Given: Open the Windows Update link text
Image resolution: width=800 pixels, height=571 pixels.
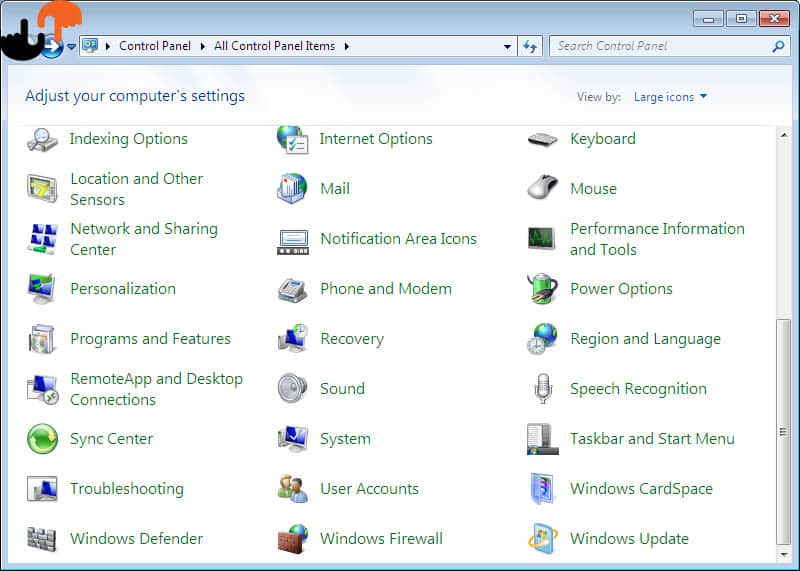Looking at the screenshot, I should [629, 538].
